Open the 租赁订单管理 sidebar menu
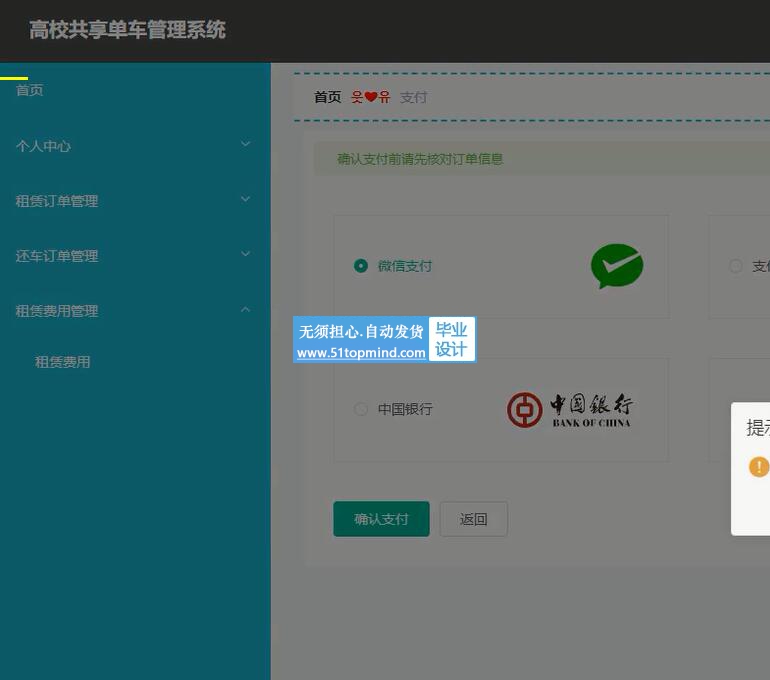Image resolution: width=770 pixels, height=680 pixels. click(x=135, y=201)
